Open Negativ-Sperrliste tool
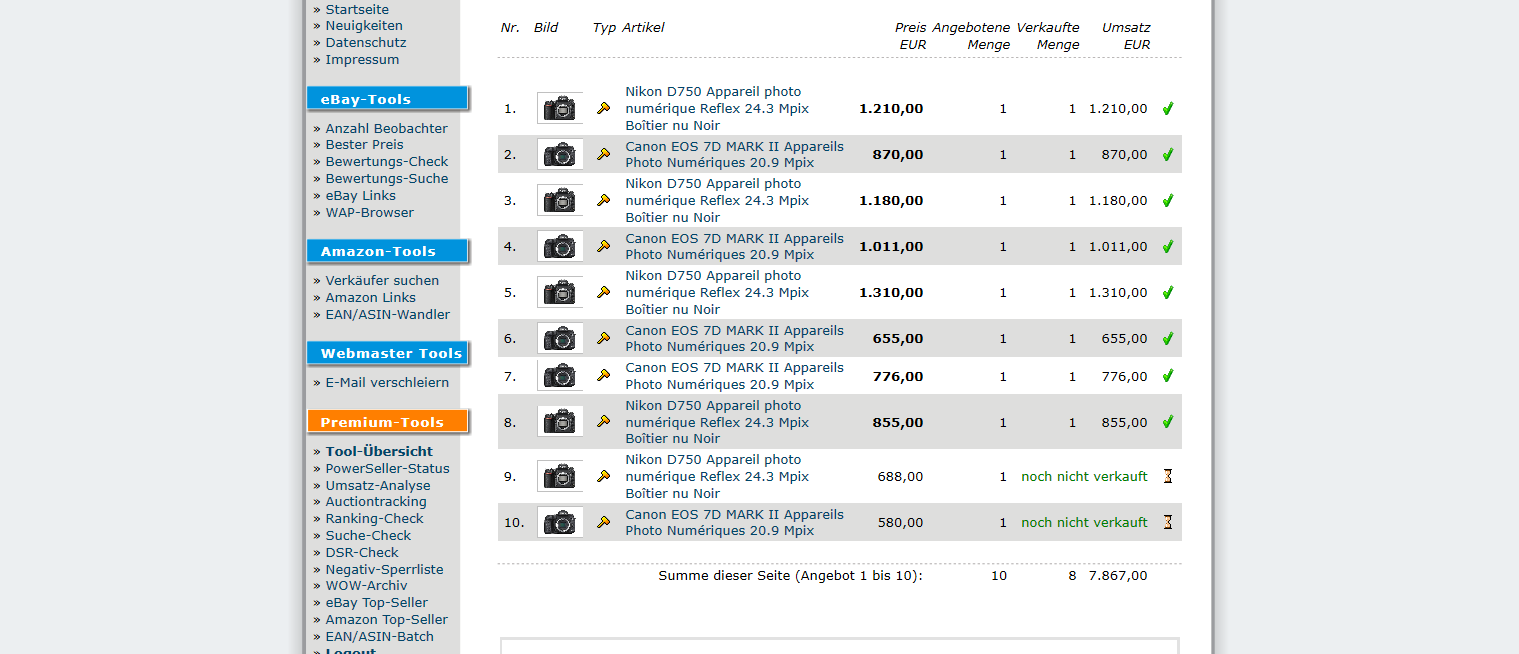Viewport: 1519px width, 654px height. click(384, 569)
